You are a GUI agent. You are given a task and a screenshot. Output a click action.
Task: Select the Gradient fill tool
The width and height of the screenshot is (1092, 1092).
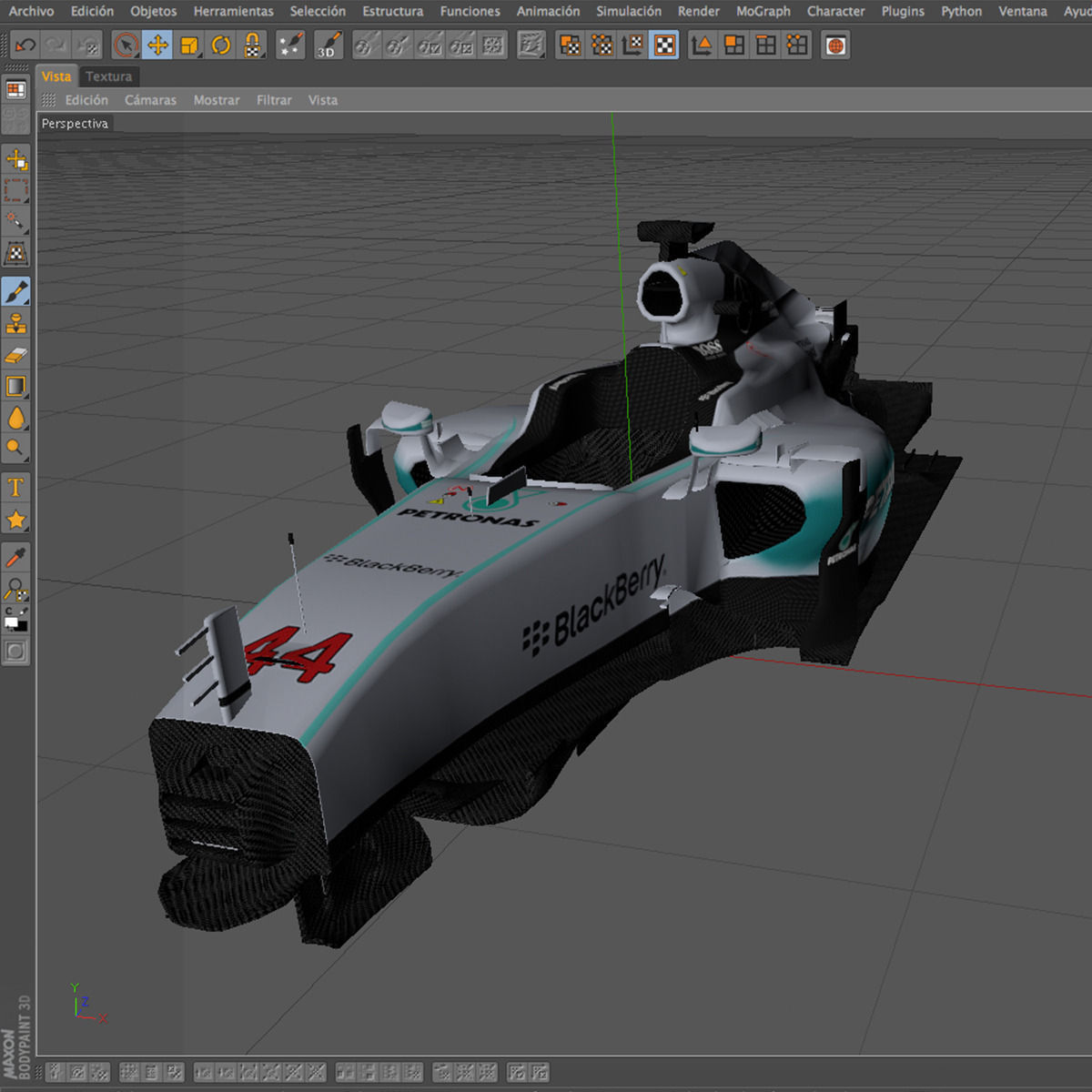16,387
